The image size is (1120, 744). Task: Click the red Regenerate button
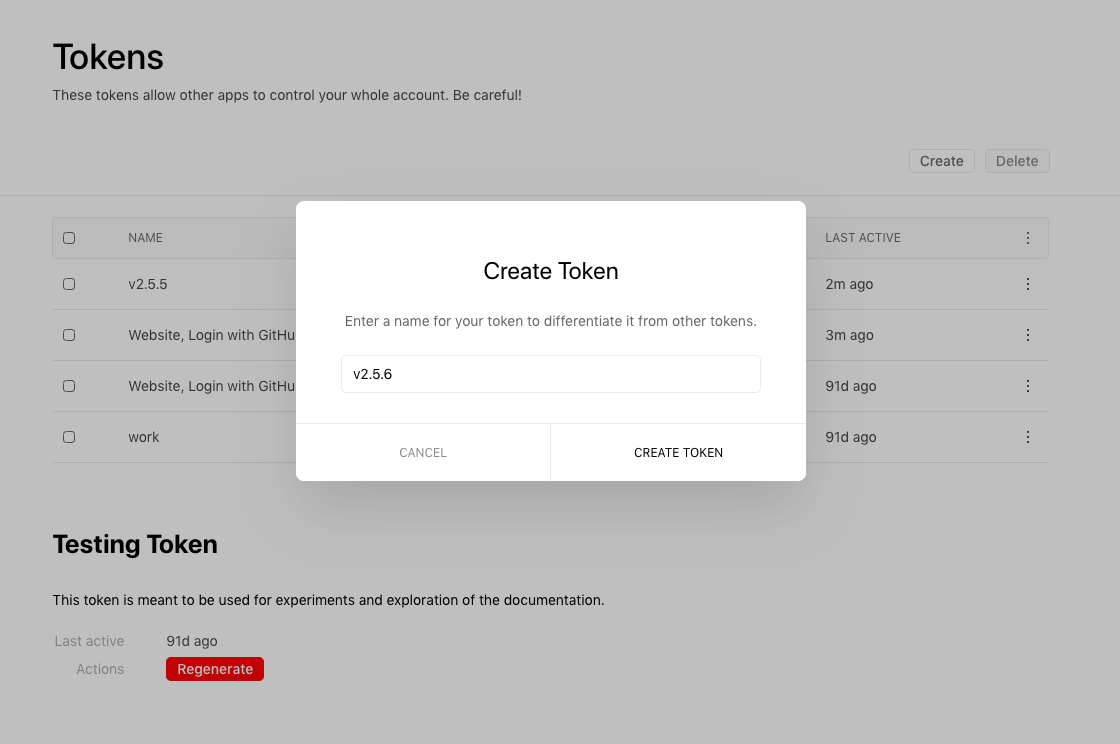tap(215, 669)
